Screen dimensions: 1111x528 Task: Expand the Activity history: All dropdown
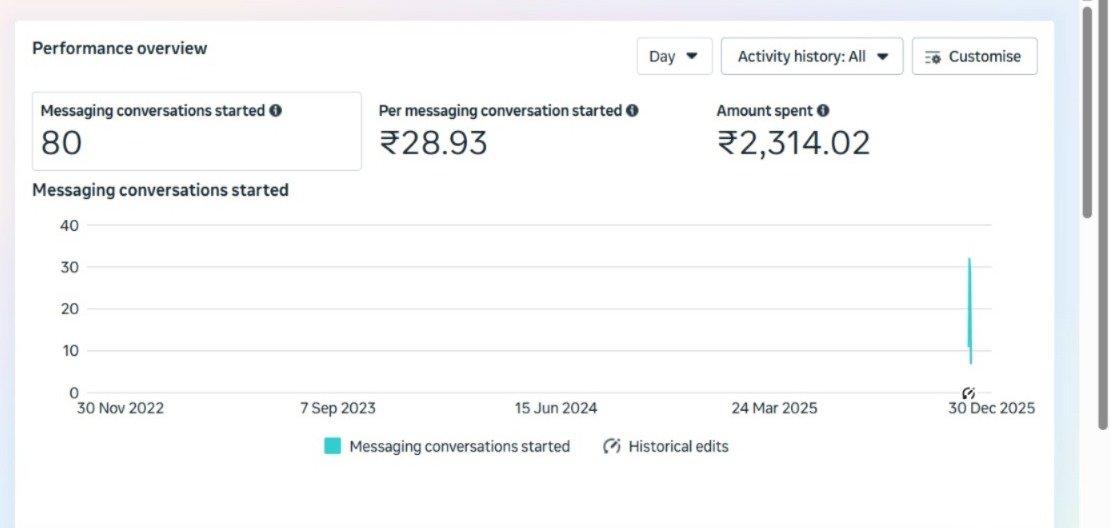point(811,57)
